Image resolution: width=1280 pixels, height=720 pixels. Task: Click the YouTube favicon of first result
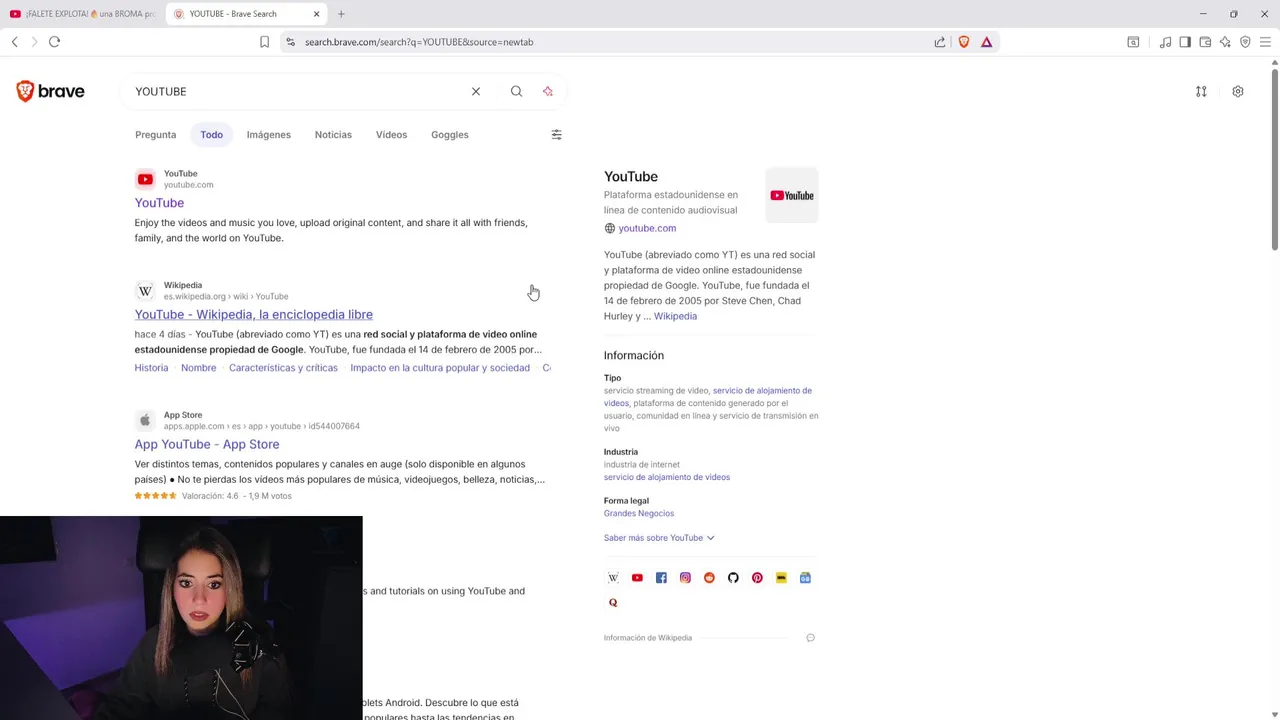tap(145, 180)
